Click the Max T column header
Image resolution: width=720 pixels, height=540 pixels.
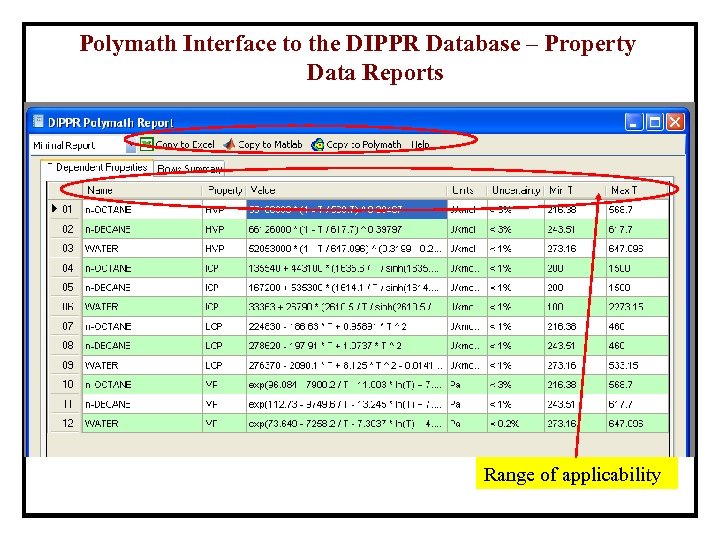(x=637, y=190)
